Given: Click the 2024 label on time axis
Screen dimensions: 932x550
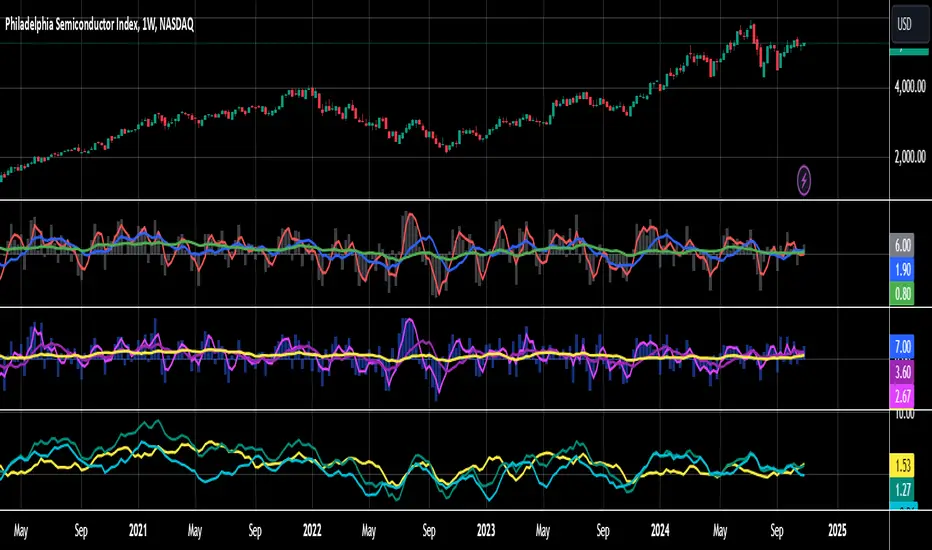Looking at the screenshot, I should (x=660, y=530).
